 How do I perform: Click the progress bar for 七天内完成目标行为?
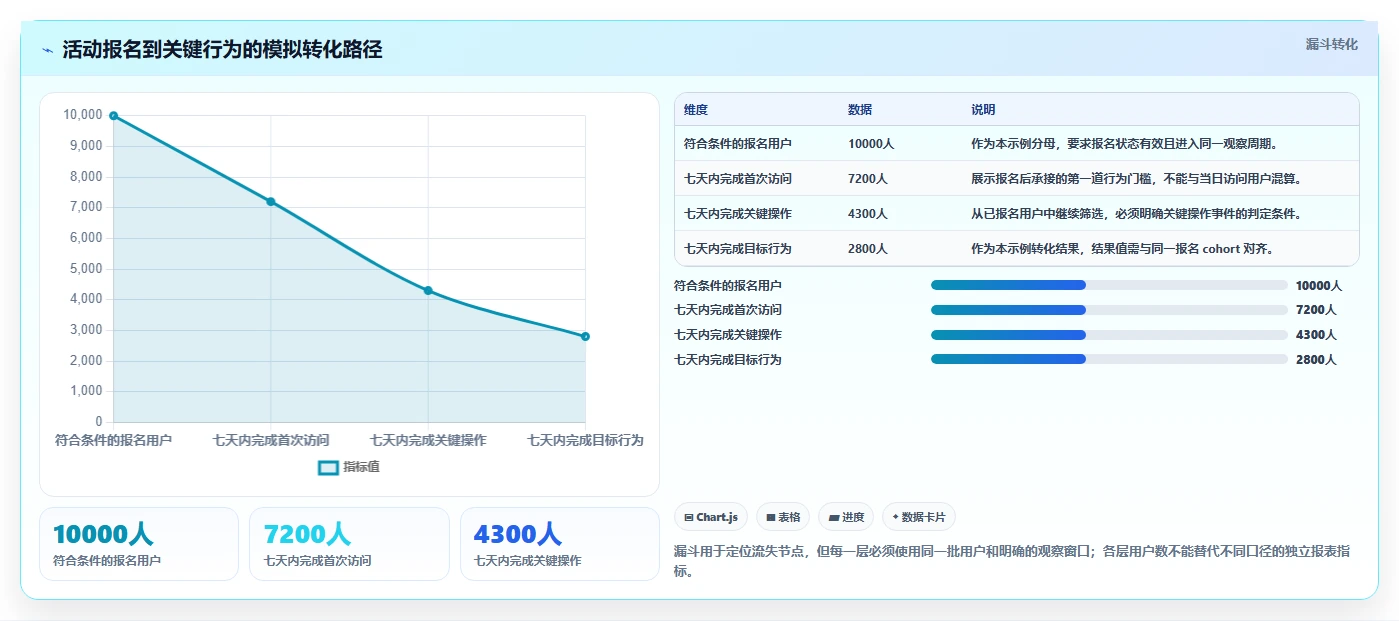(x=1109, y=359)
